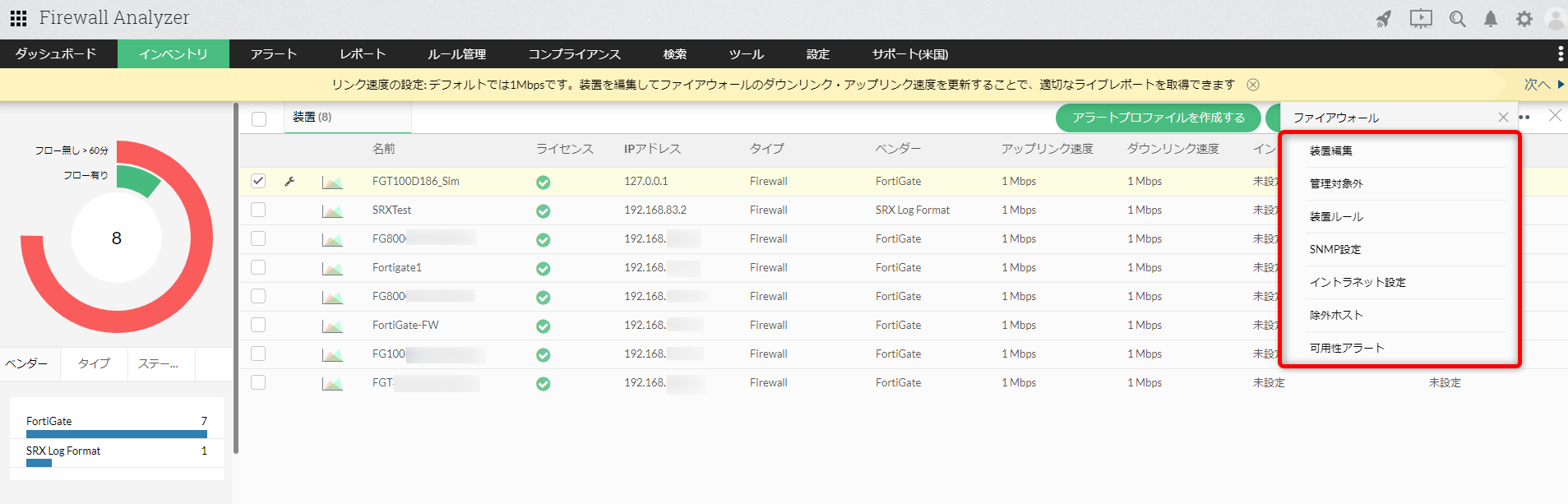Screen dimensions: 1568x504
Task: Toggle the select-all devices checkbox
Action: coord(259,118)
